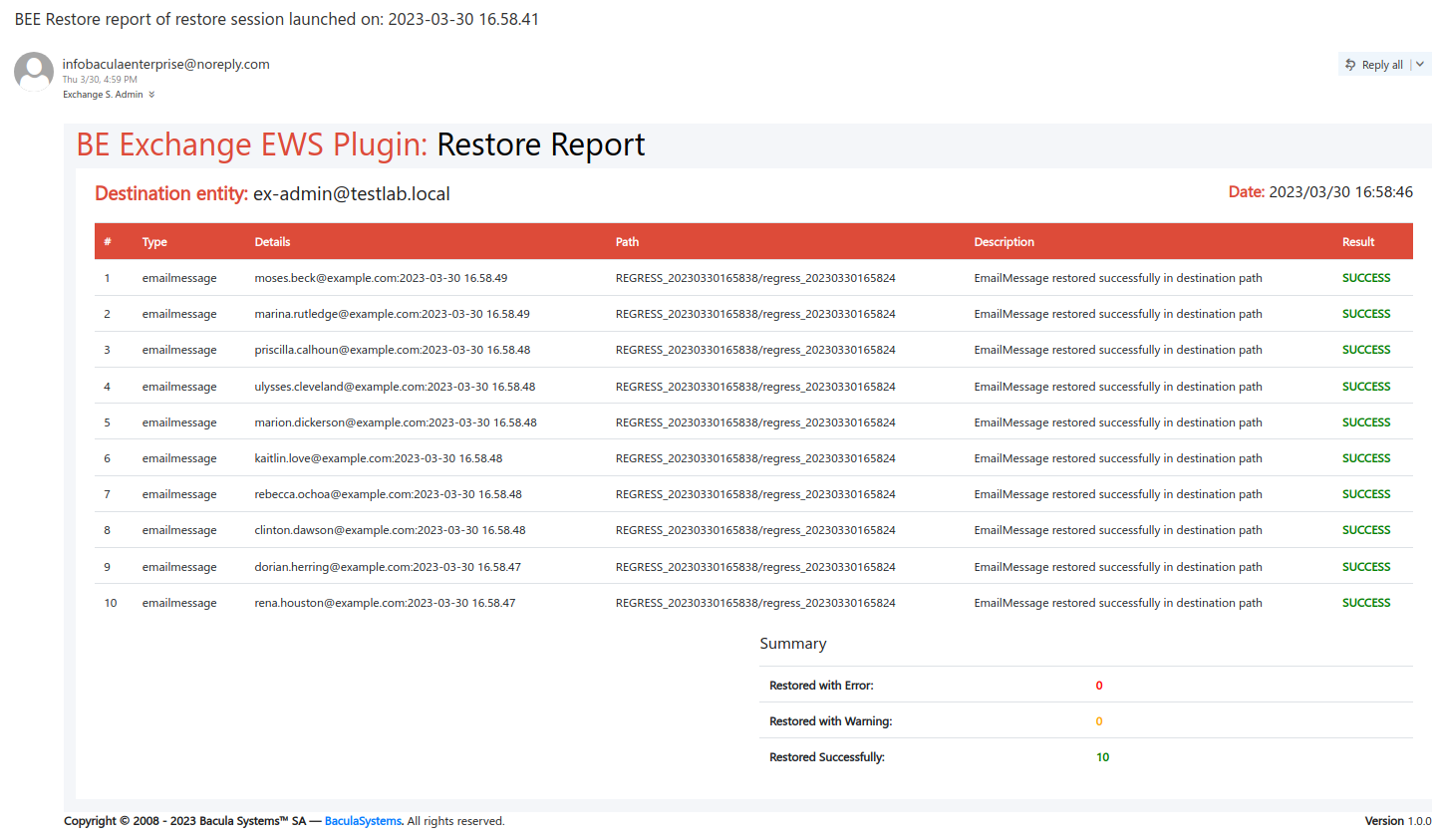Open the BaculaSystems link in footer
Image resolution: width=1439 pixels, height=840 pixels.
[363, 821]
